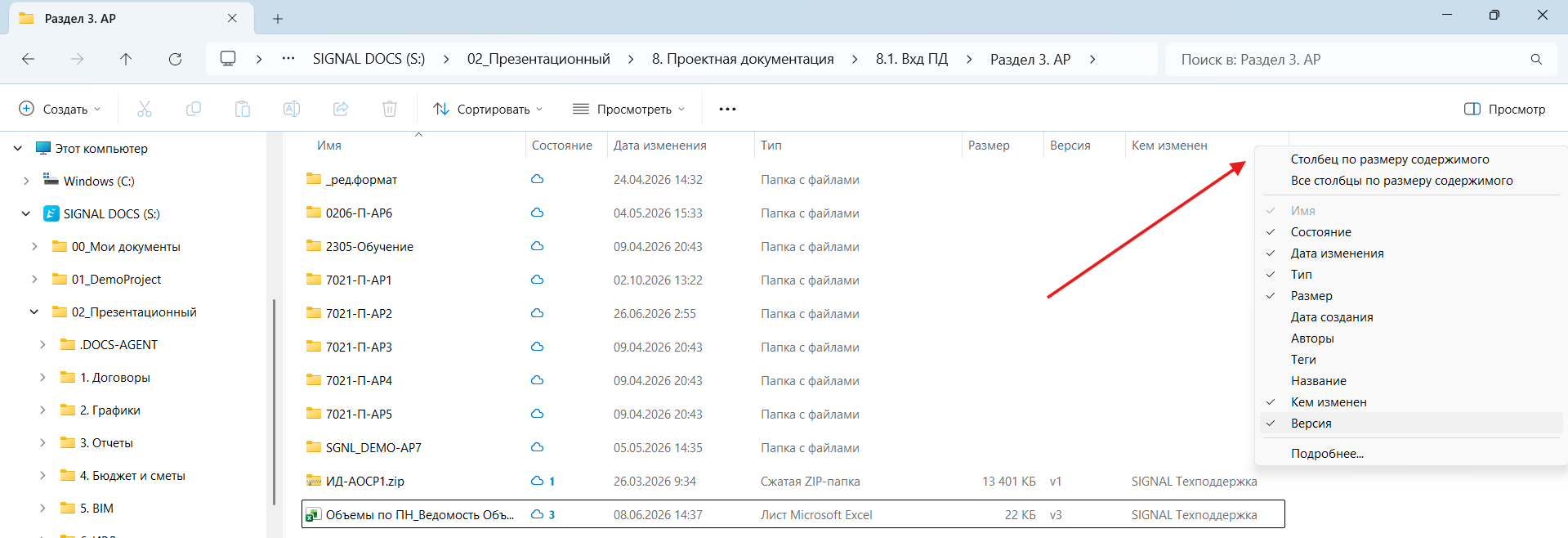Click the Cut scissors icon
The height and width of the screenshot is (538, 1568).
(145, 109)
